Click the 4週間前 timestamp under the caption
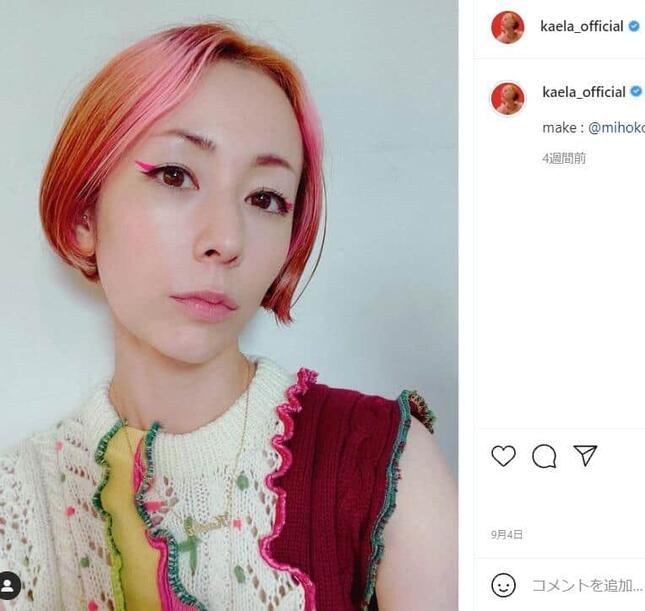The height and width of the screenshot is (611, 645). coord(564,158)
